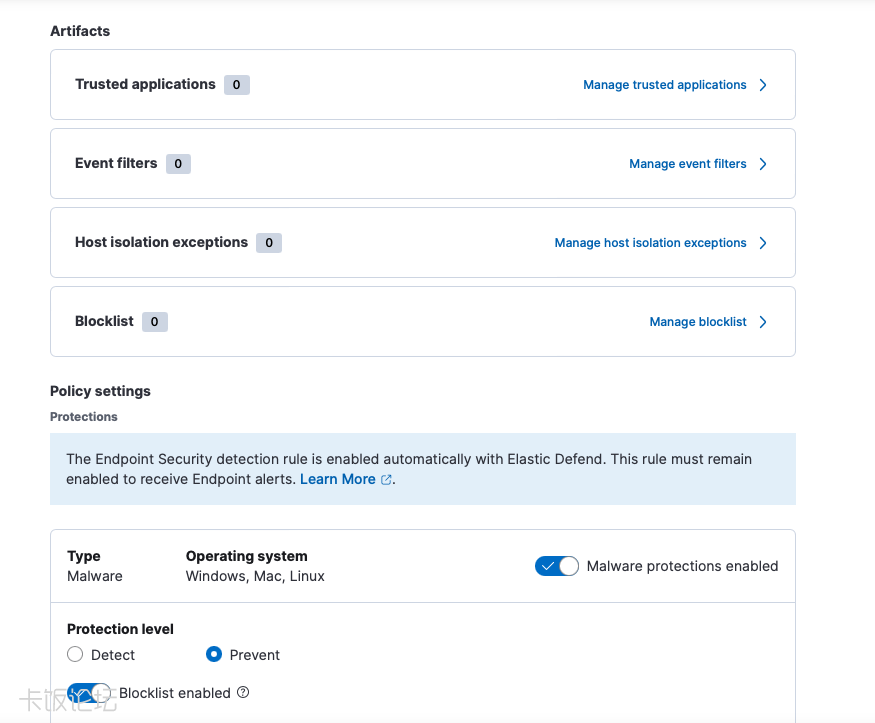The height and width of the screenshot is (723, 875).
Task: Open Manage trusted applications link
Action: [664, 85]
